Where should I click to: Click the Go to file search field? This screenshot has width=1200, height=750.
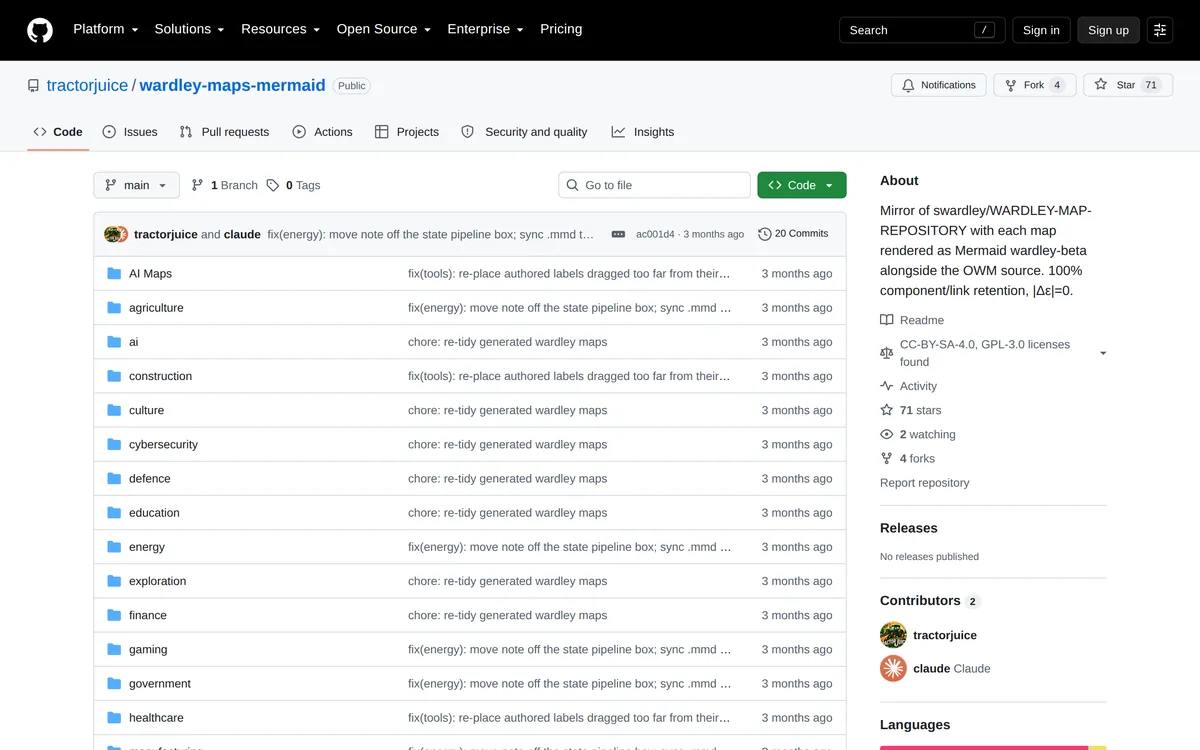654,185
